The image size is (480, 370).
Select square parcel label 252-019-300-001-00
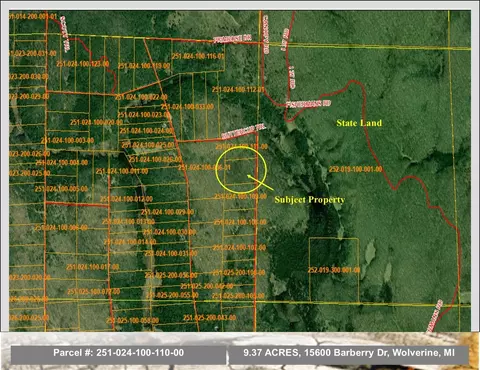[x=334, y=270]
